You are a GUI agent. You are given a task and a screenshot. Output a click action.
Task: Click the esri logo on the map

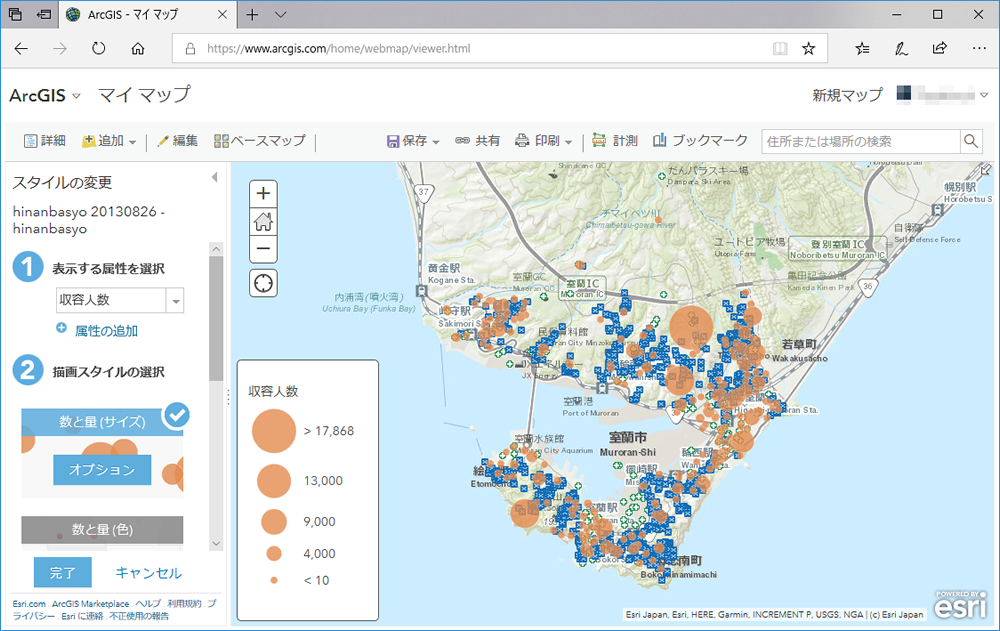coord(960,604)
